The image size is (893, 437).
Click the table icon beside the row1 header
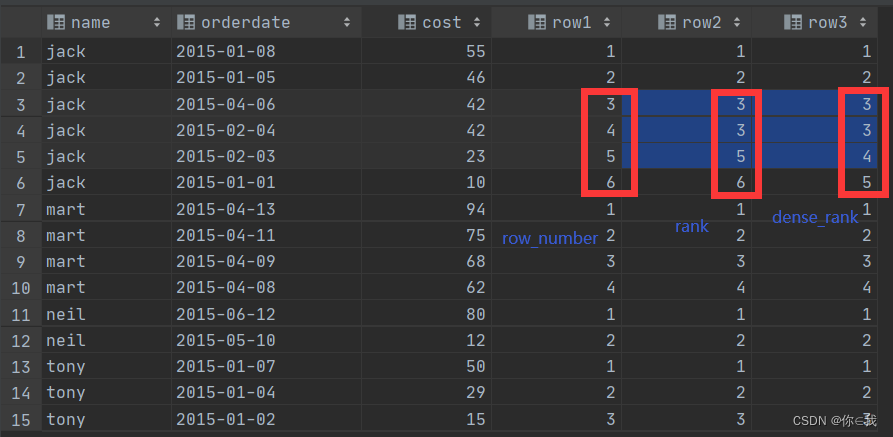pos(536,22)
